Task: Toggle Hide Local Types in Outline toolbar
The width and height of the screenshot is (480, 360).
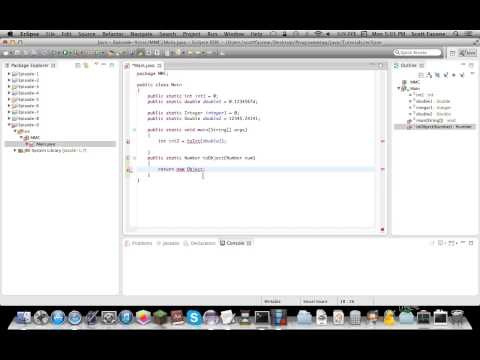Action: coord(462,75)
